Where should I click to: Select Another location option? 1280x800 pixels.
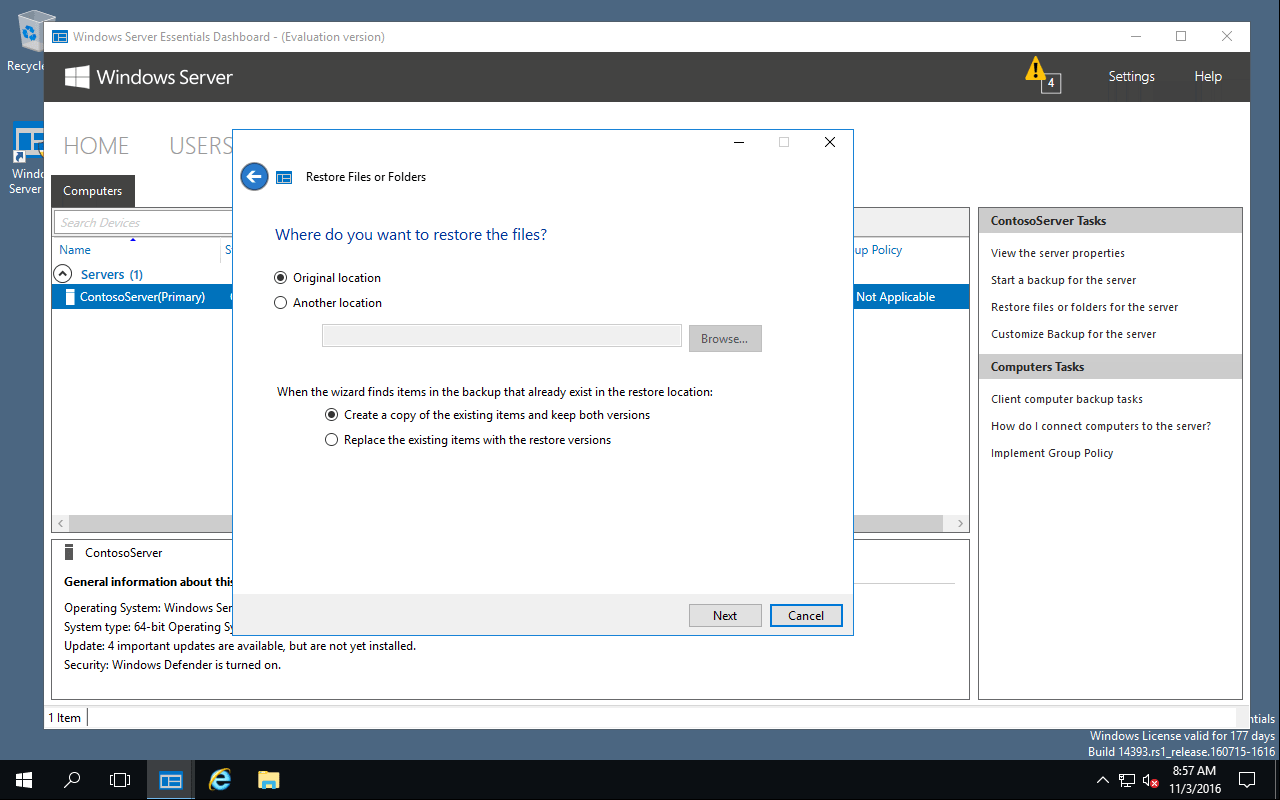327,303
